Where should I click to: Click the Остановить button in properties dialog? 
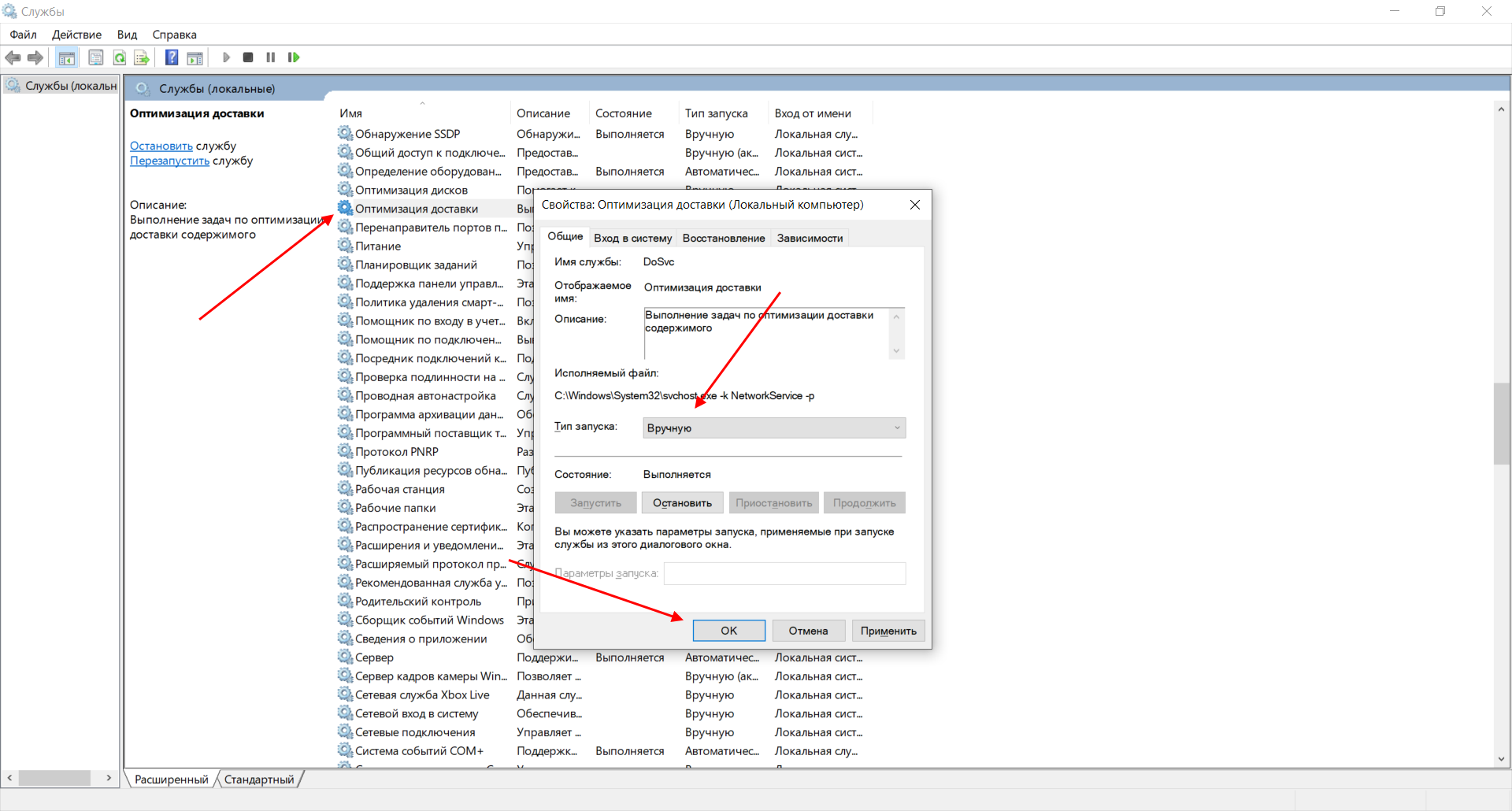pyautogui.click(x=682, y=502)
